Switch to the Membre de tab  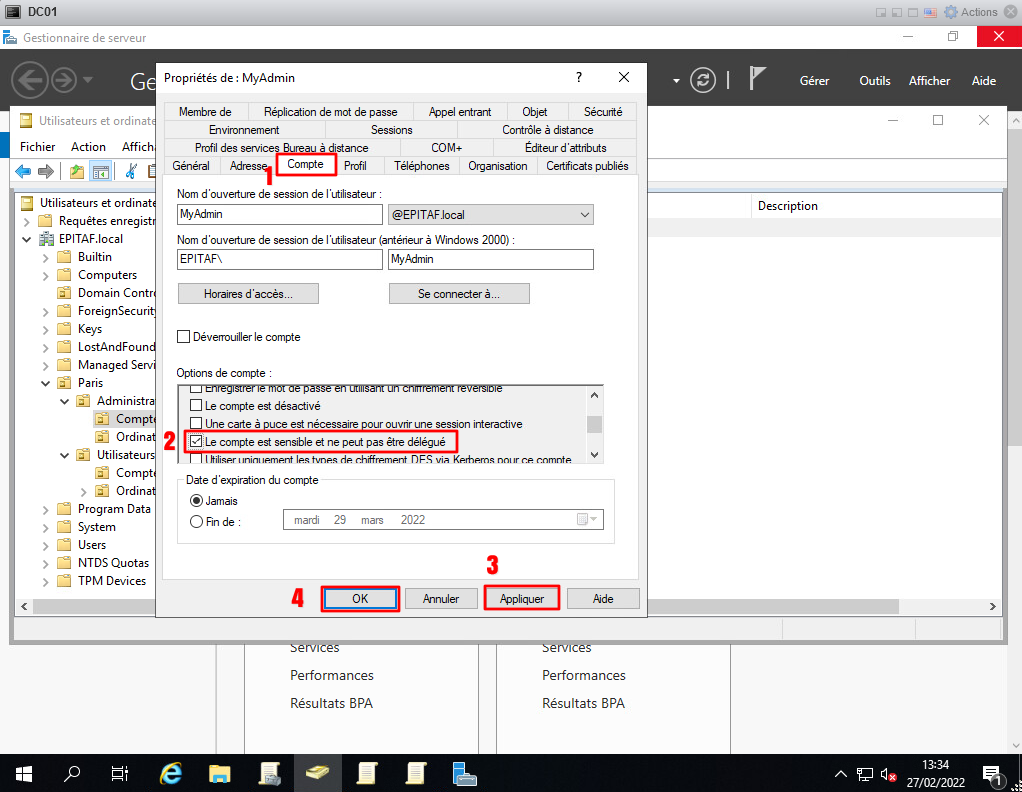[x=205, y=112]
